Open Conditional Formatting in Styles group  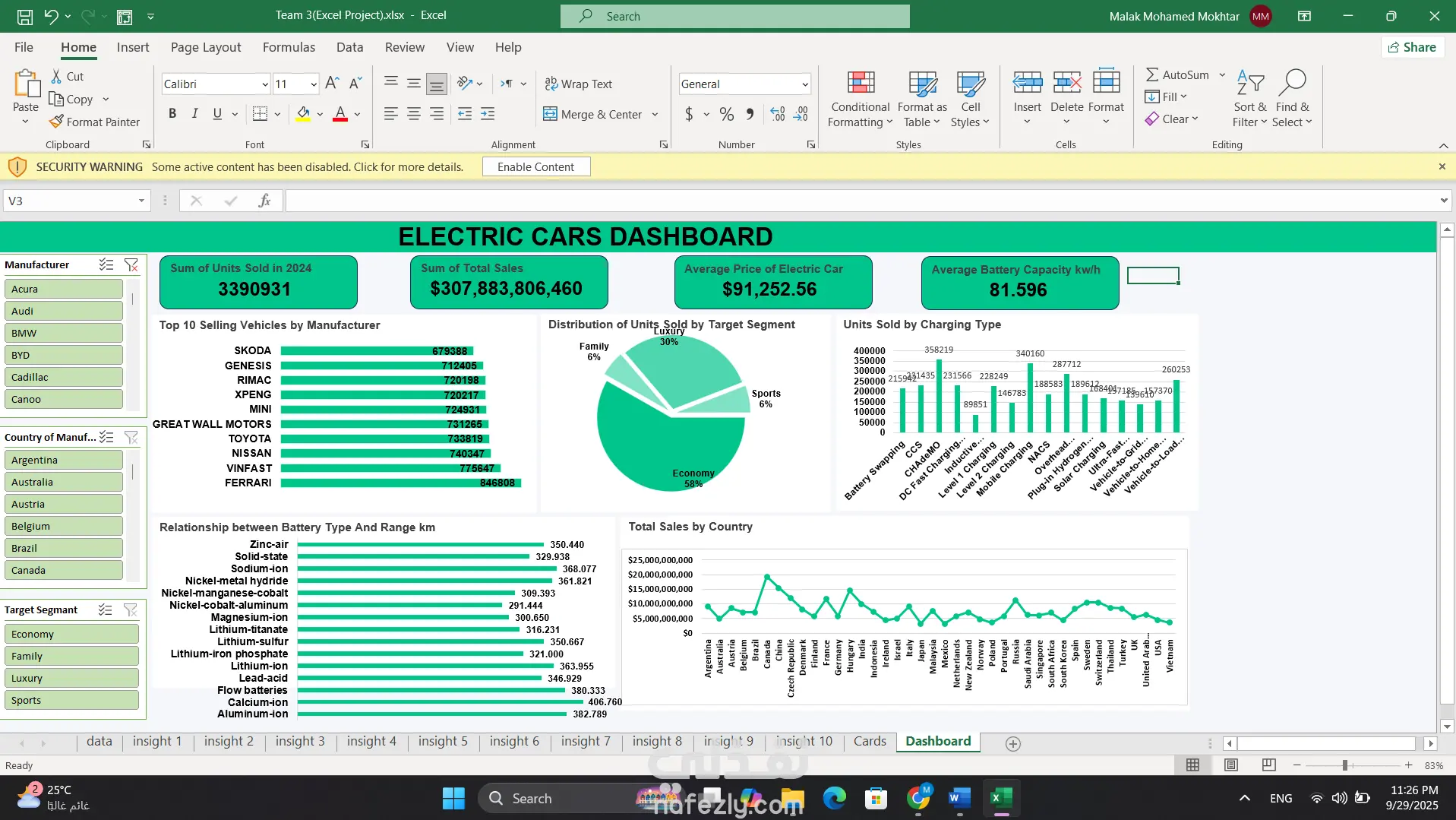tap(860, 99)
